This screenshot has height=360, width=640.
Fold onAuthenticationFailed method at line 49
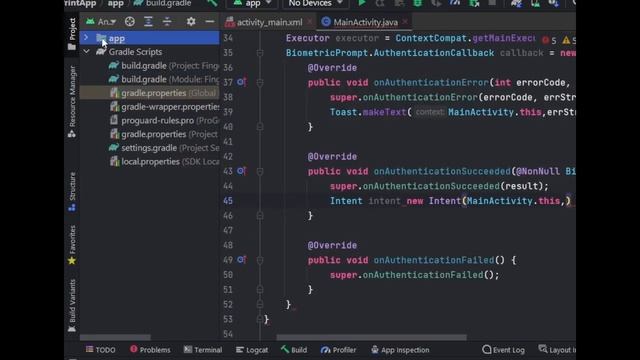pyautogui.click(x=260, y=260)
